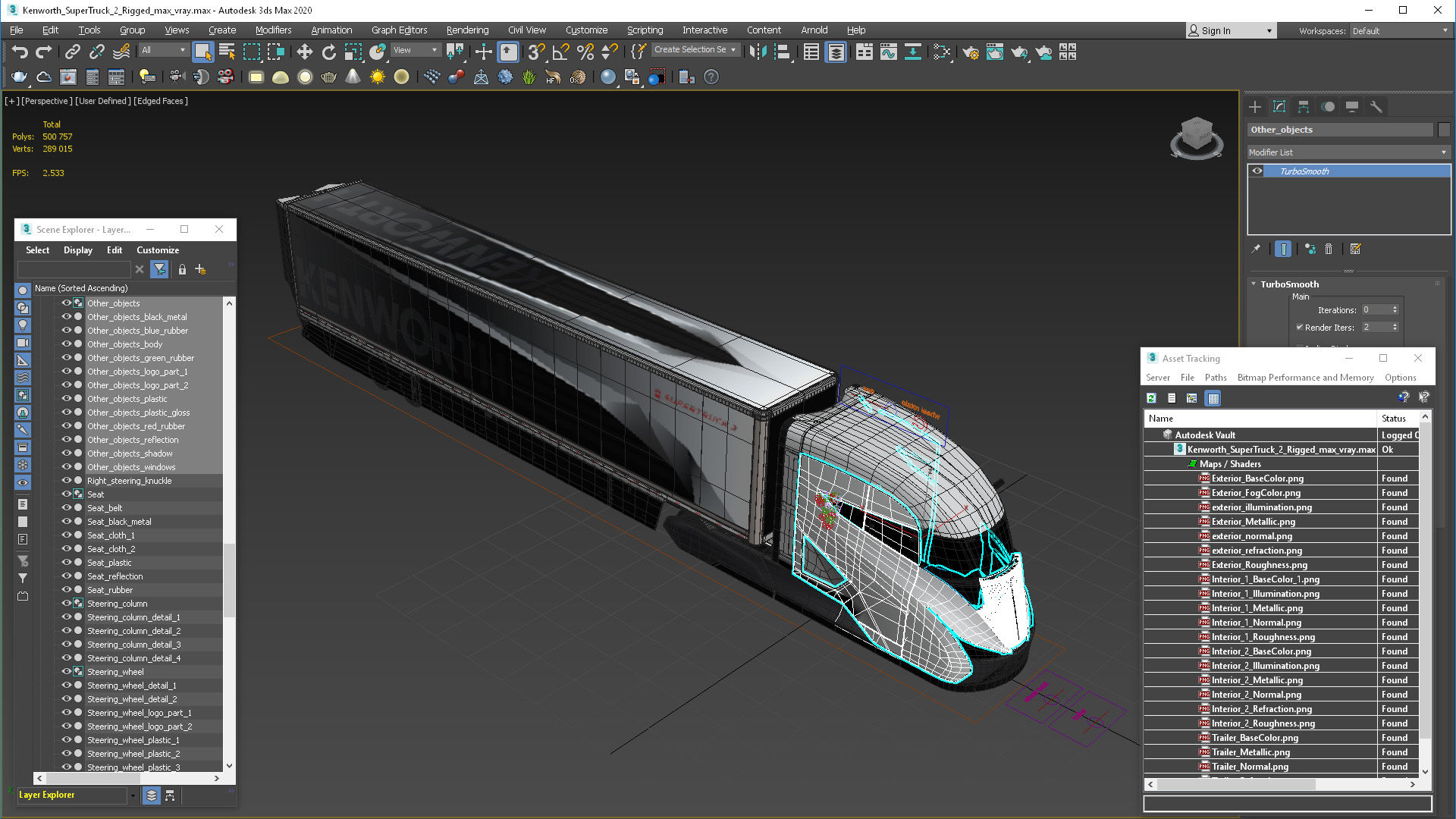The width and height of the screenshot is (1456, 819).
Task: Click the Mirror tool icon
Action: tap(758, 52)
